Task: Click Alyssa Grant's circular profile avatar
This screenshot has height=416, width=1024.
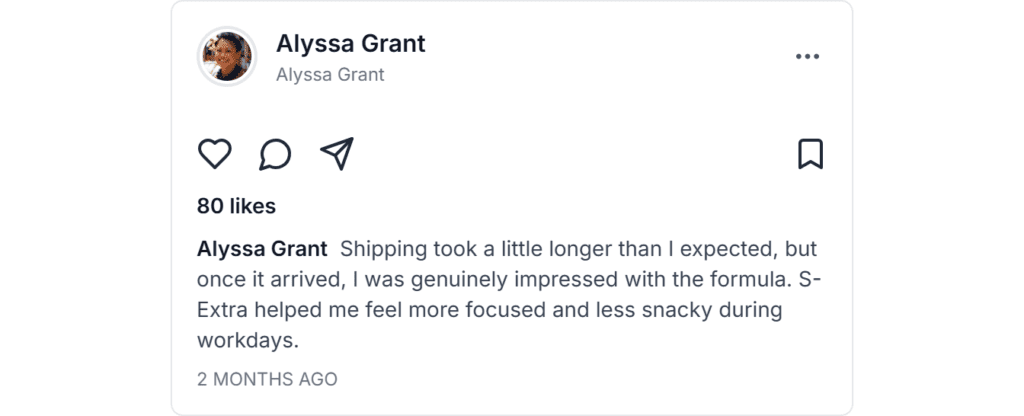Action: 227,57
